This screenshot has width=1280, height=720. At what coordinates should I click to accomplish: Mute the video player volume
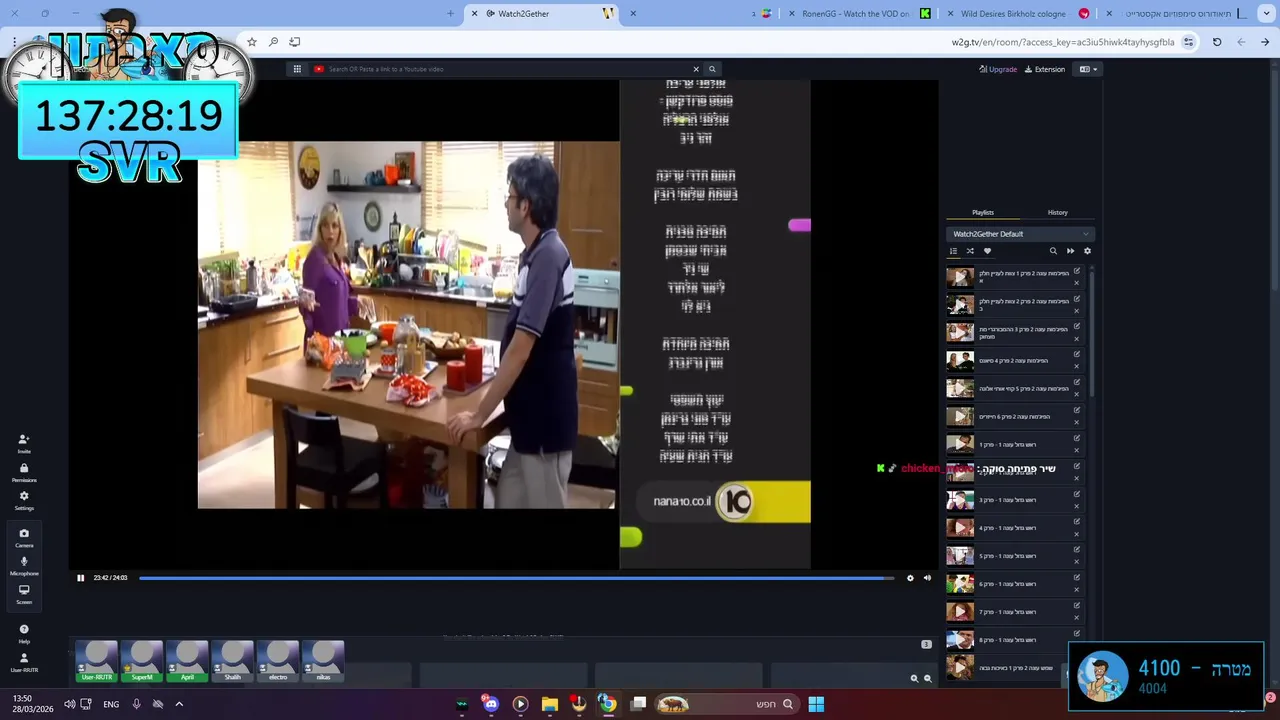click(927, 578)
